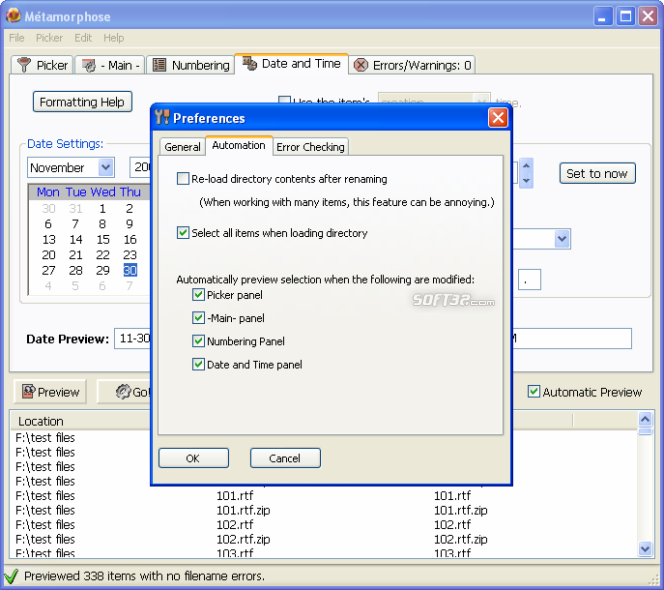The width and height of the screenshot is (664, 590).
Task: Switch to the Numbering tab
Action: [x=191, y=65]
